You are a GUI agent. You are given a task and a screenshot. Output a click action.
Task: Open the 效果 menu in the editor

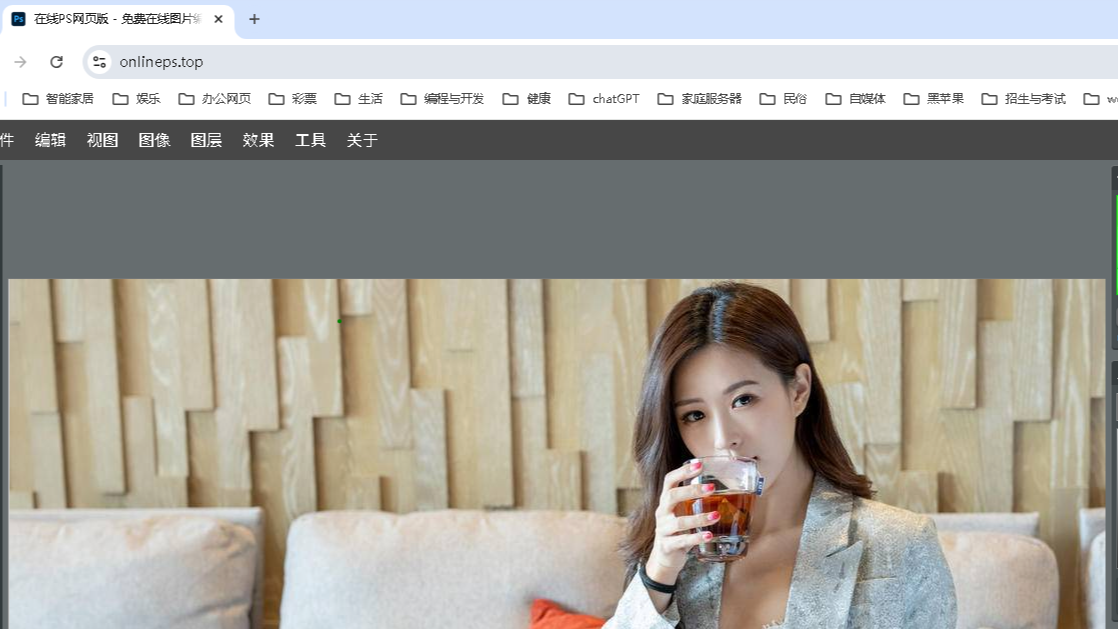pos(258,140)
